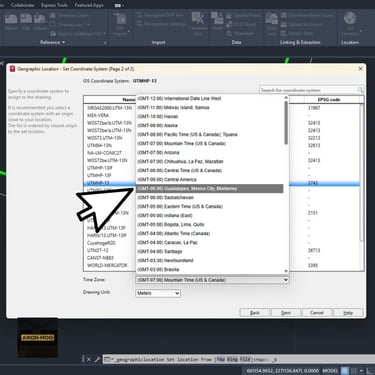375x375 pixels.
Task: Click MODEL in the status bar
Action: click(330, 371)
